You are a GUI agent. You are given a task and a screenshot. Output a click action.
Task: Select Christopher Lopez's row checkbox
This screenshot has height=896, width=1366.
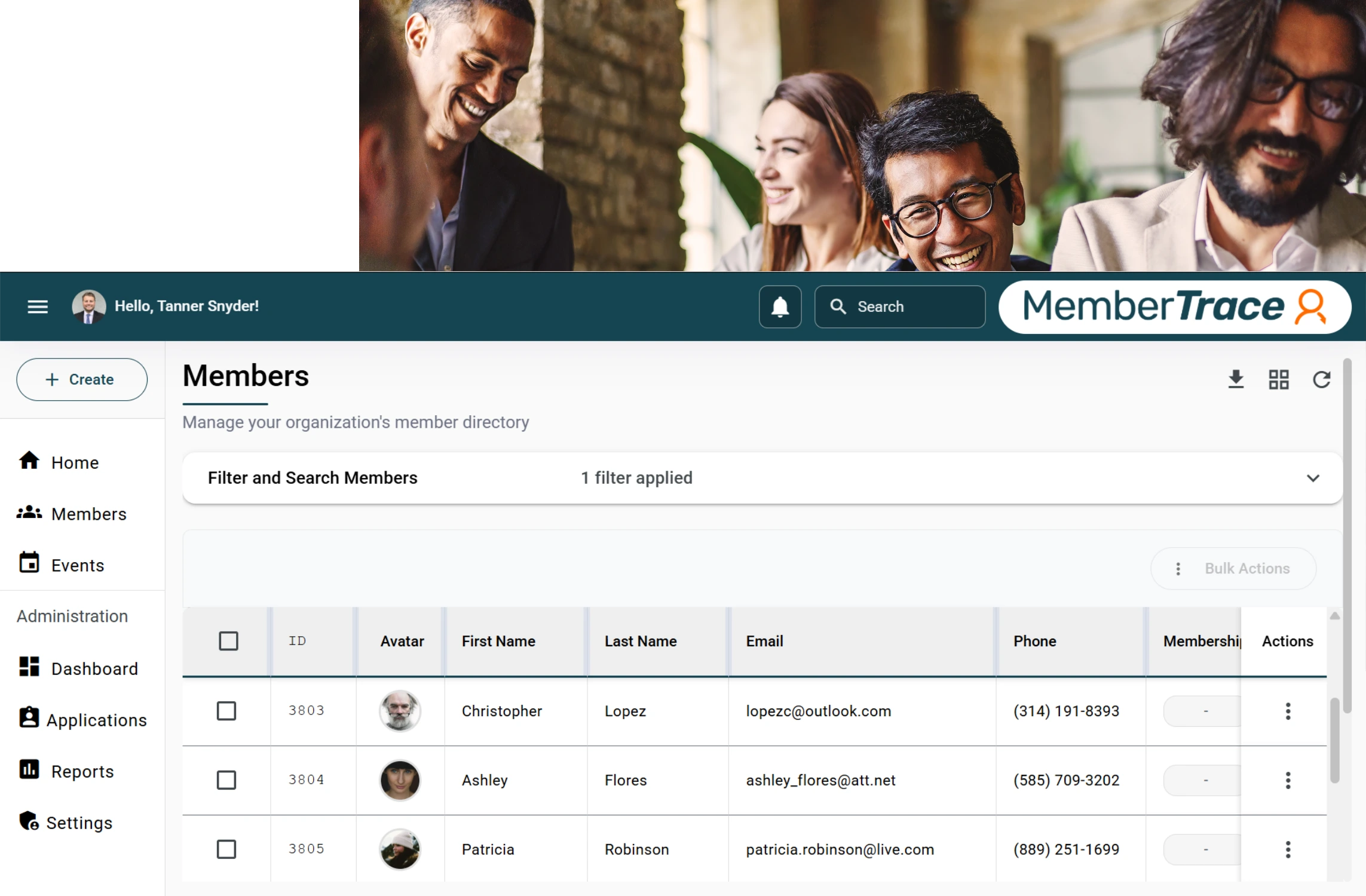coord(227,711)
